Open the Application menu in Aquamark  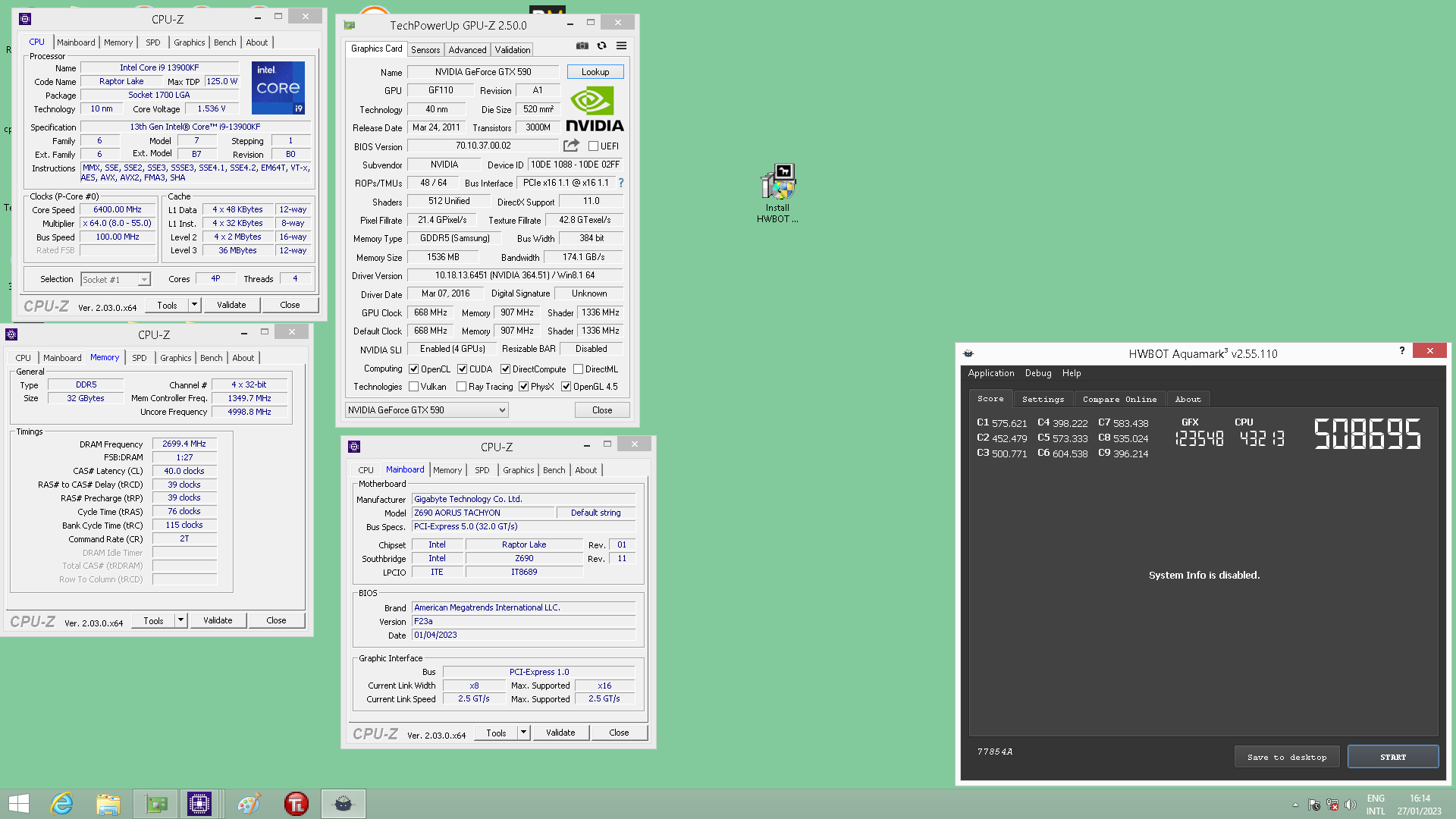pos(990,373)
